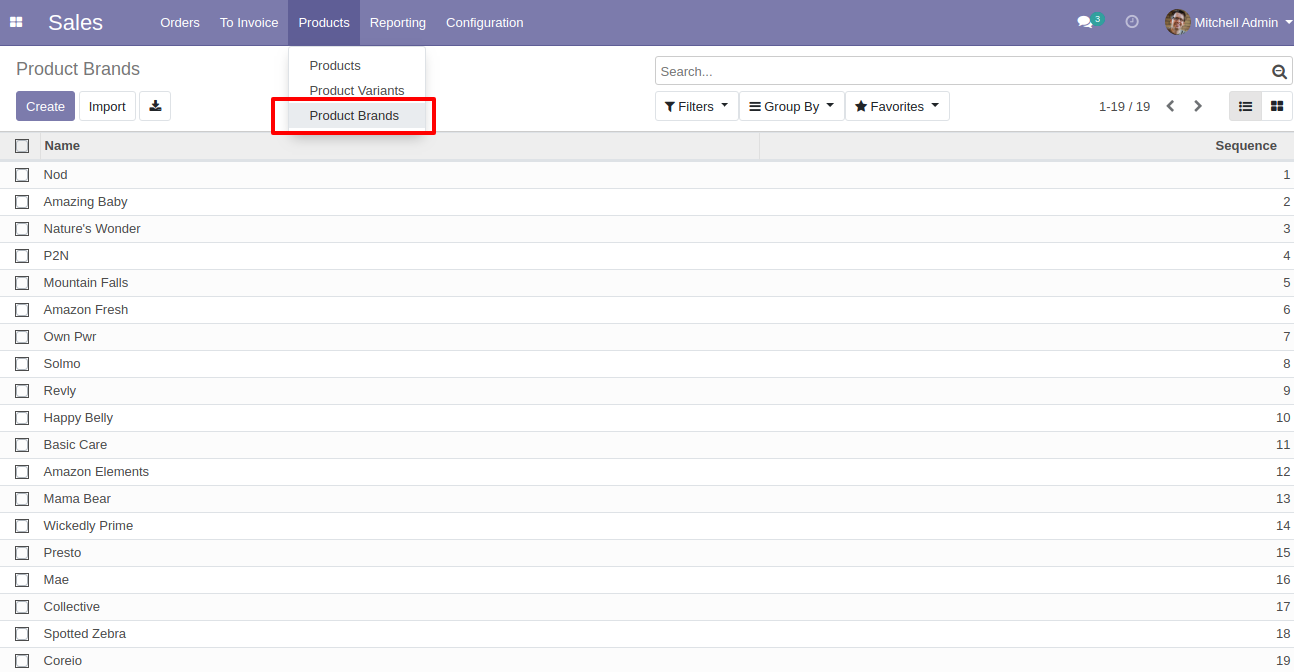The height and width of the screenshot is (672, 1294).
Task: Expand the Filters dropdown
Action: (697, 106)
